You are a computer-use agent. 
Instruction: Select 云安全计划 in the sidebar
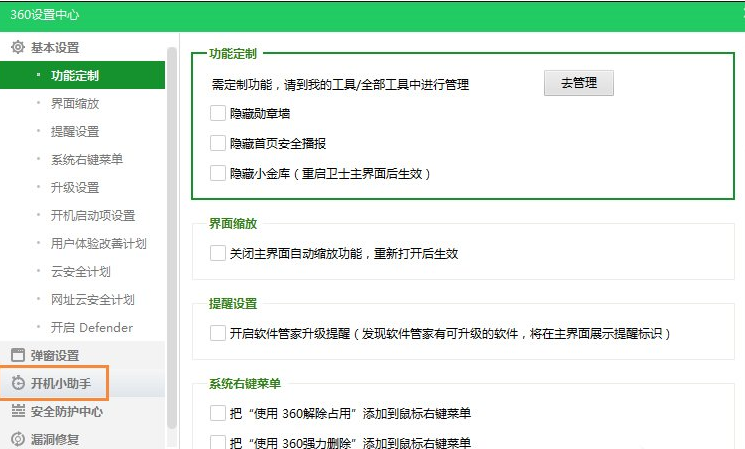[x=83, y=271]
